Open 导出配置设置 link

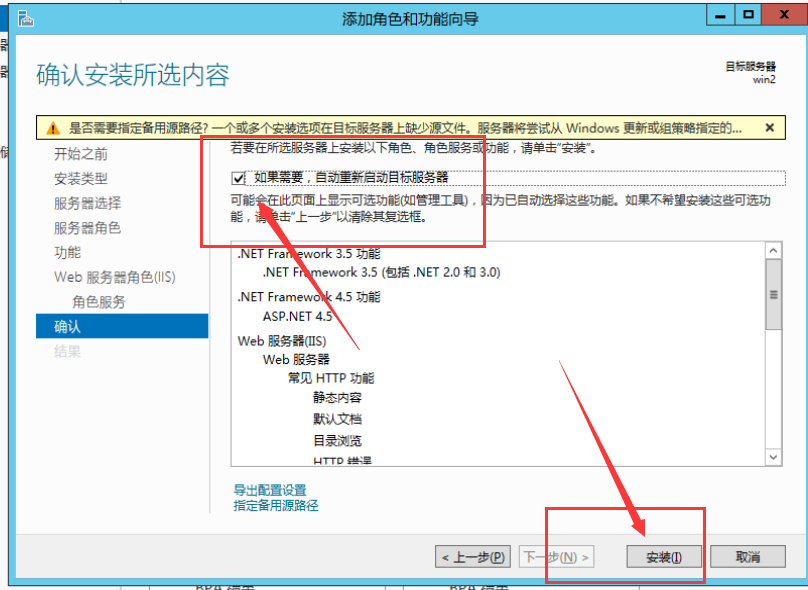[x=270, y=490]
